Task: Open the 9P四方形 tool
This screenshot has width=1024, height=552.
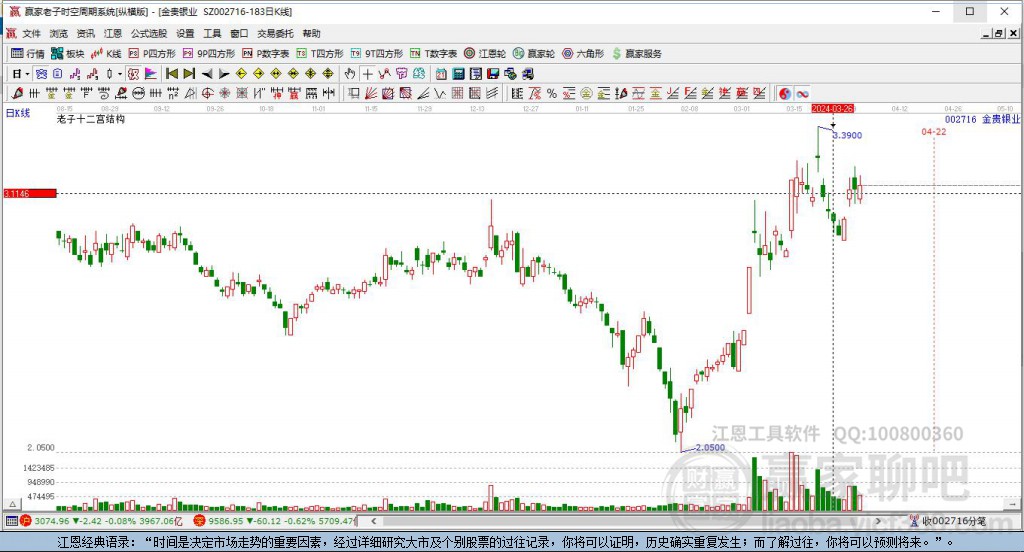Action: coord(209,54)
